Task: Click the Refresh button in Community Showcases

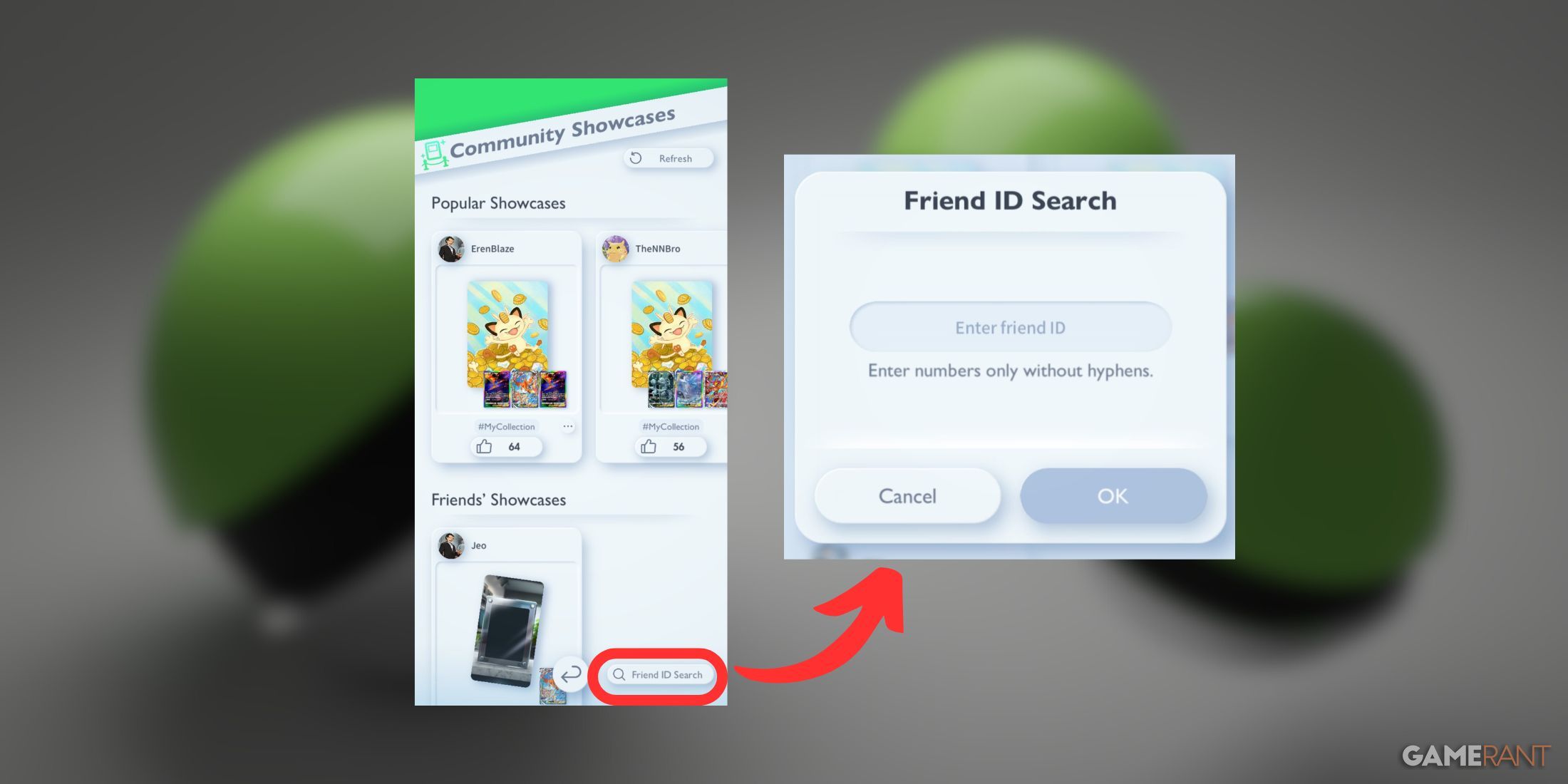Action: click(x=666, y=158)
